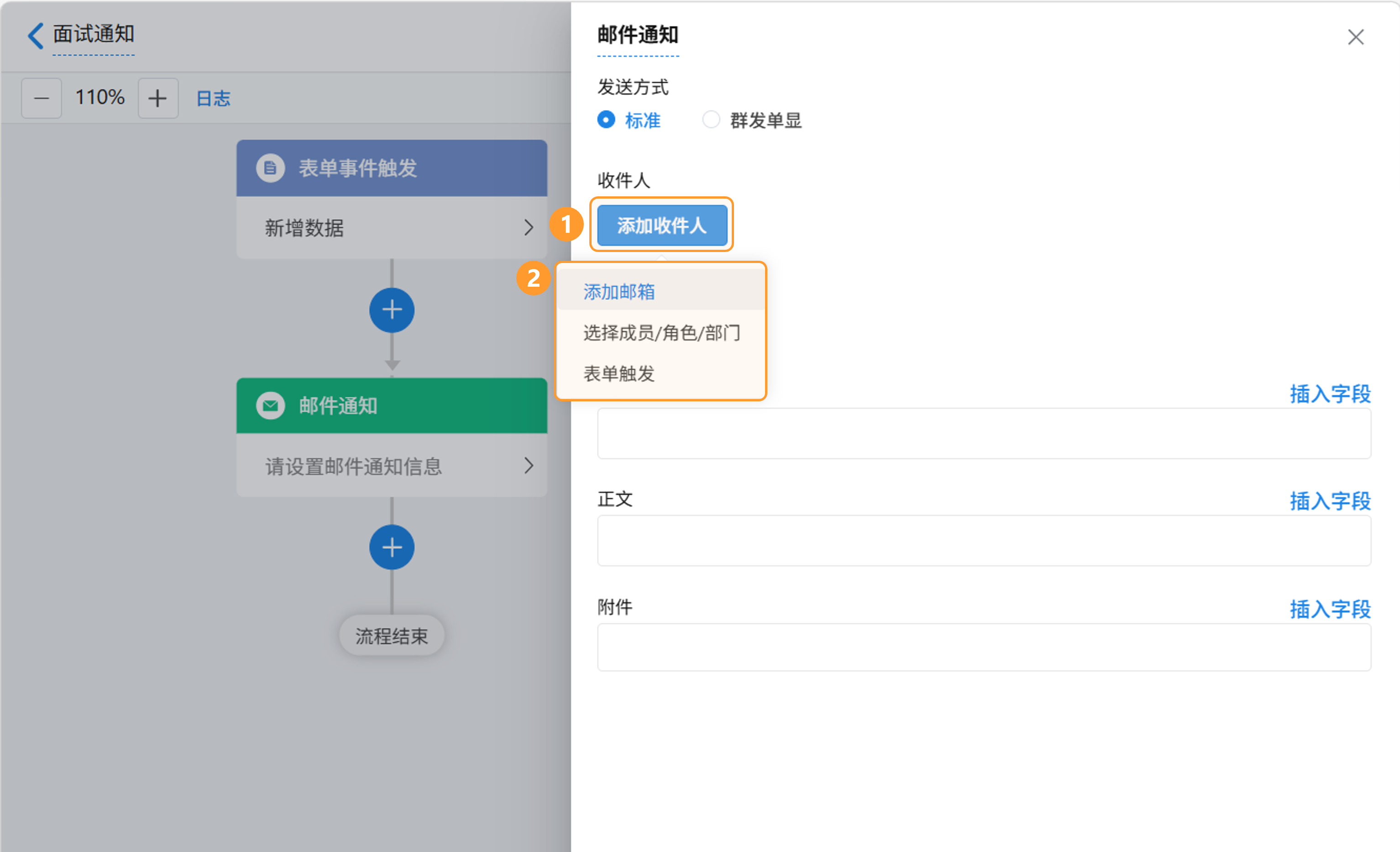The width and height of the screenshot is (1400, 852).
Task: Open the 添加收件人 dropdown button
Action: coord(661,226)
